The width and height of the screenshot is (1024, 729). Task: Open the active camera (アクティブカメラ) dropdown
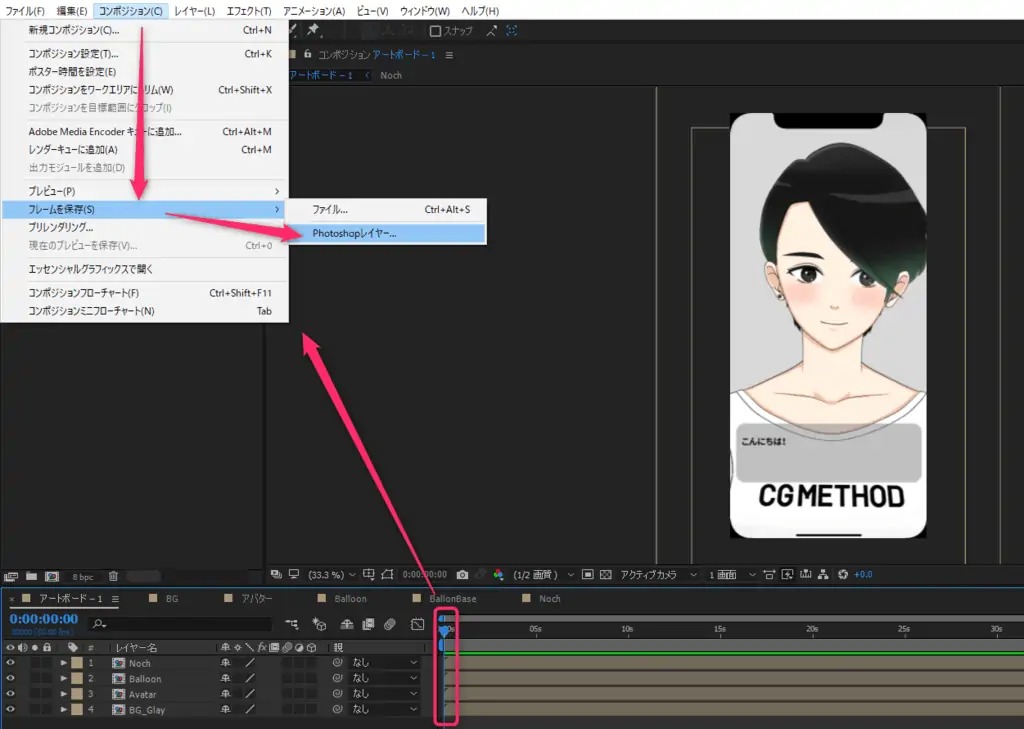tap(657, 575)
